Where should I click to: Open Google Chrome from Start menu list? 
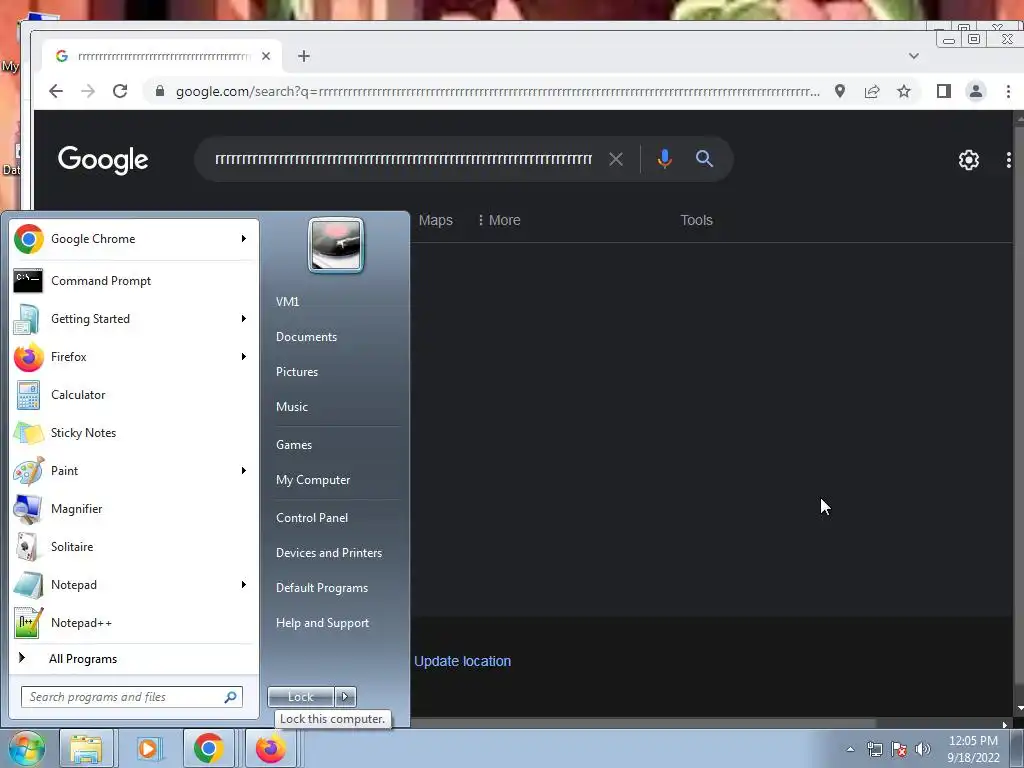tap(133, 239)
